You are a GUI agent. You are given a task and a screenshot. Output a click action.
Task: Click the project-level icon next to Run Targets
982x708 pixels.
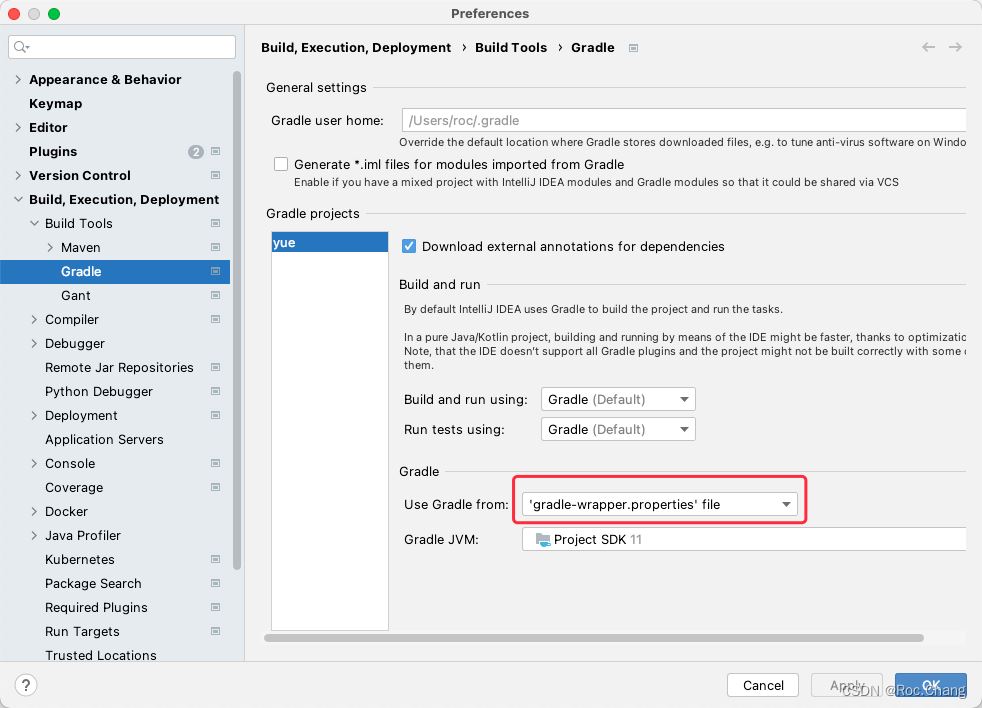point(215,631)
